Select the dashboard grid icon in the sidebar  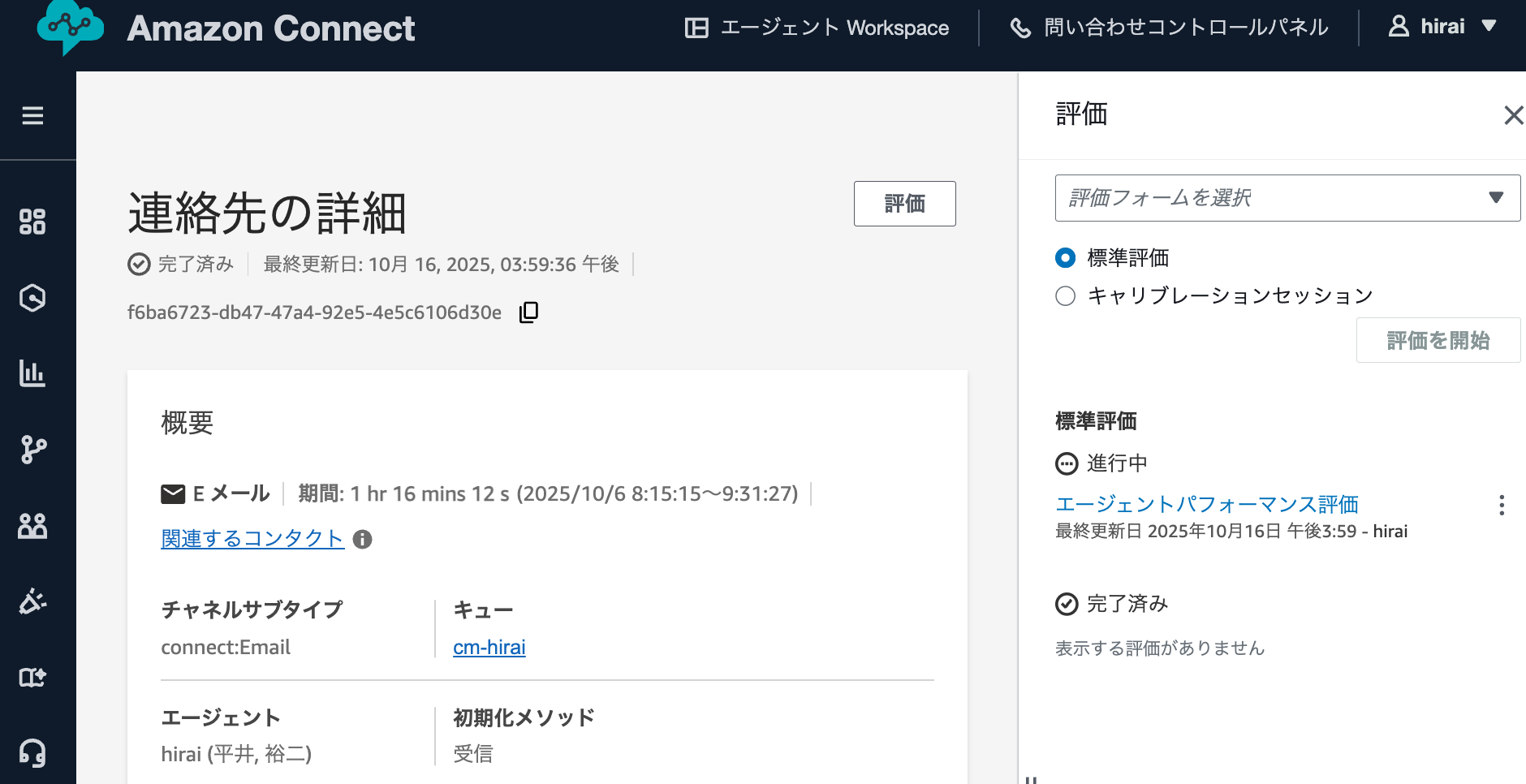(x=32, y=222)
